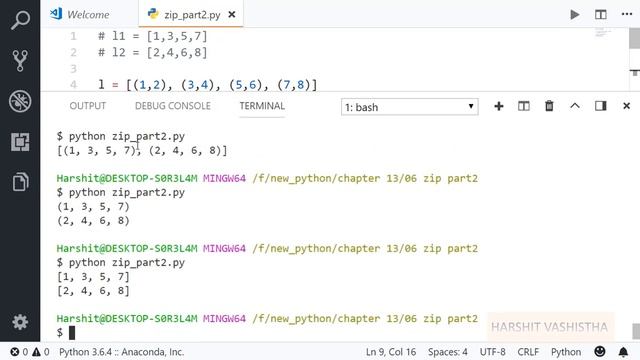Change indentation 'Spaces: 4'
Screen dimensions: 640x360
(448, 352)
